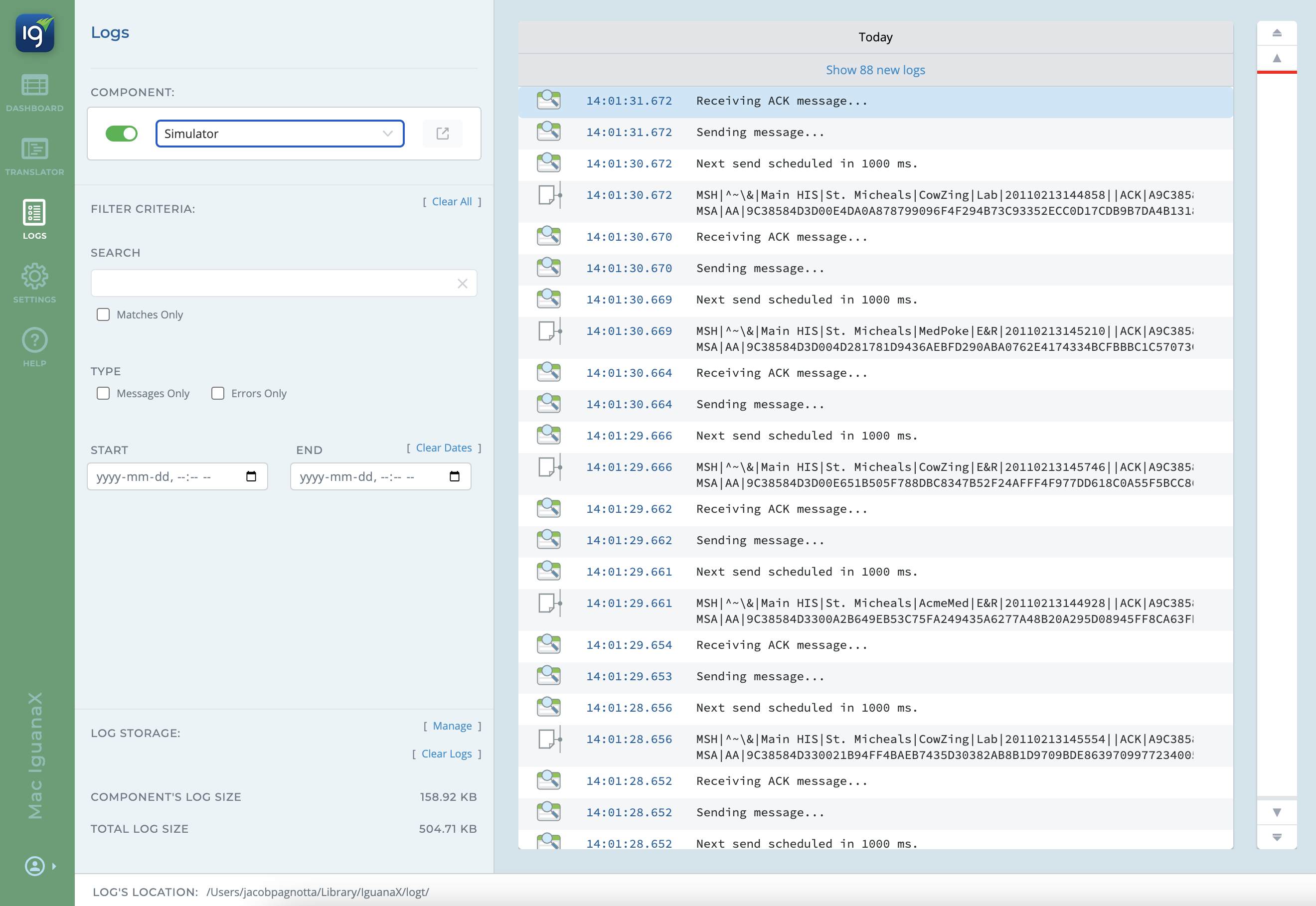Toggle the Simulator component on/off switch

coord(122,134)
